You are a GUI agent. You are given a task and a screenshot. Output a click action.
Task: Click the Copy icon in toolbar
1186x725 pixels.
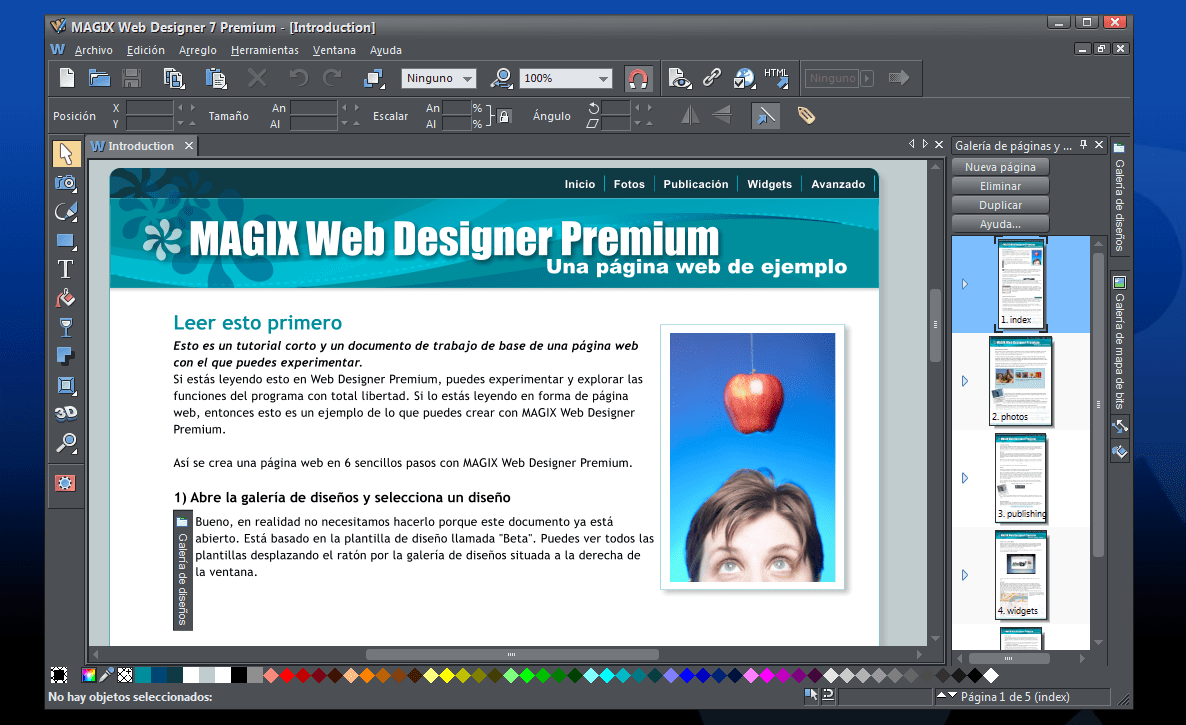[x=174, y=78]
